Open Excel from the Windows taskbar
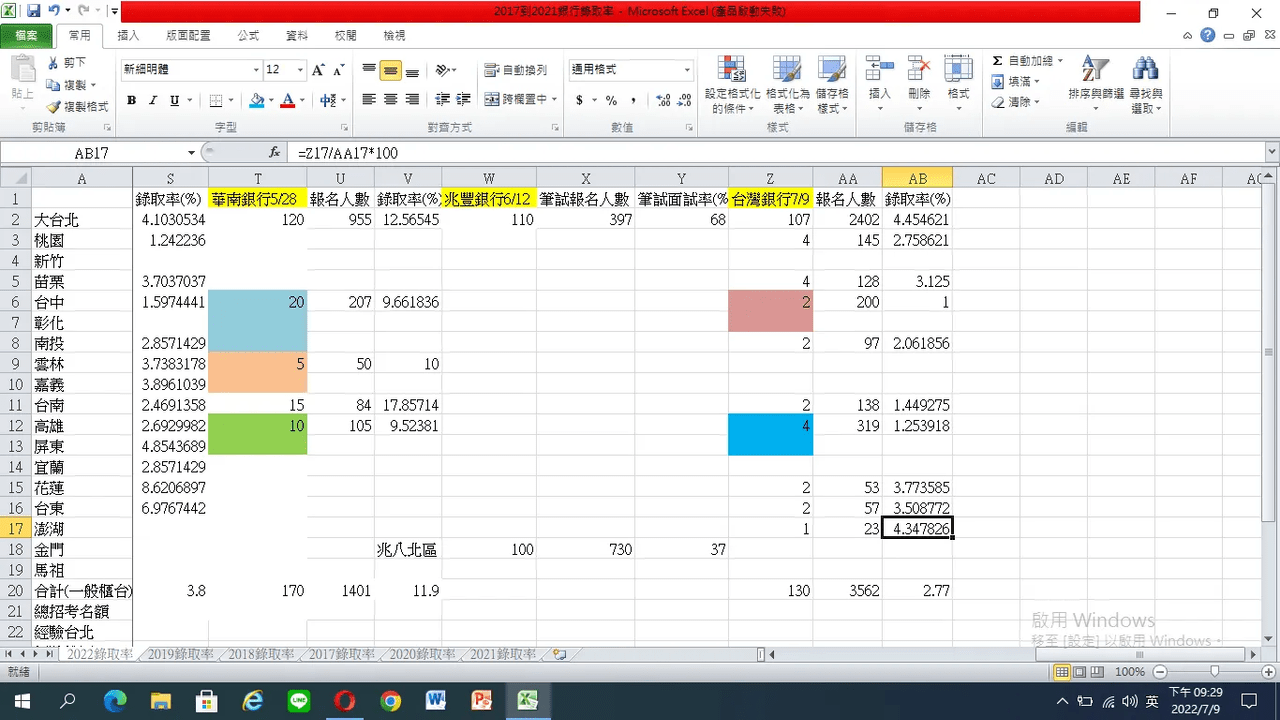Screen dimensions: 1280x720 point(527,700)
